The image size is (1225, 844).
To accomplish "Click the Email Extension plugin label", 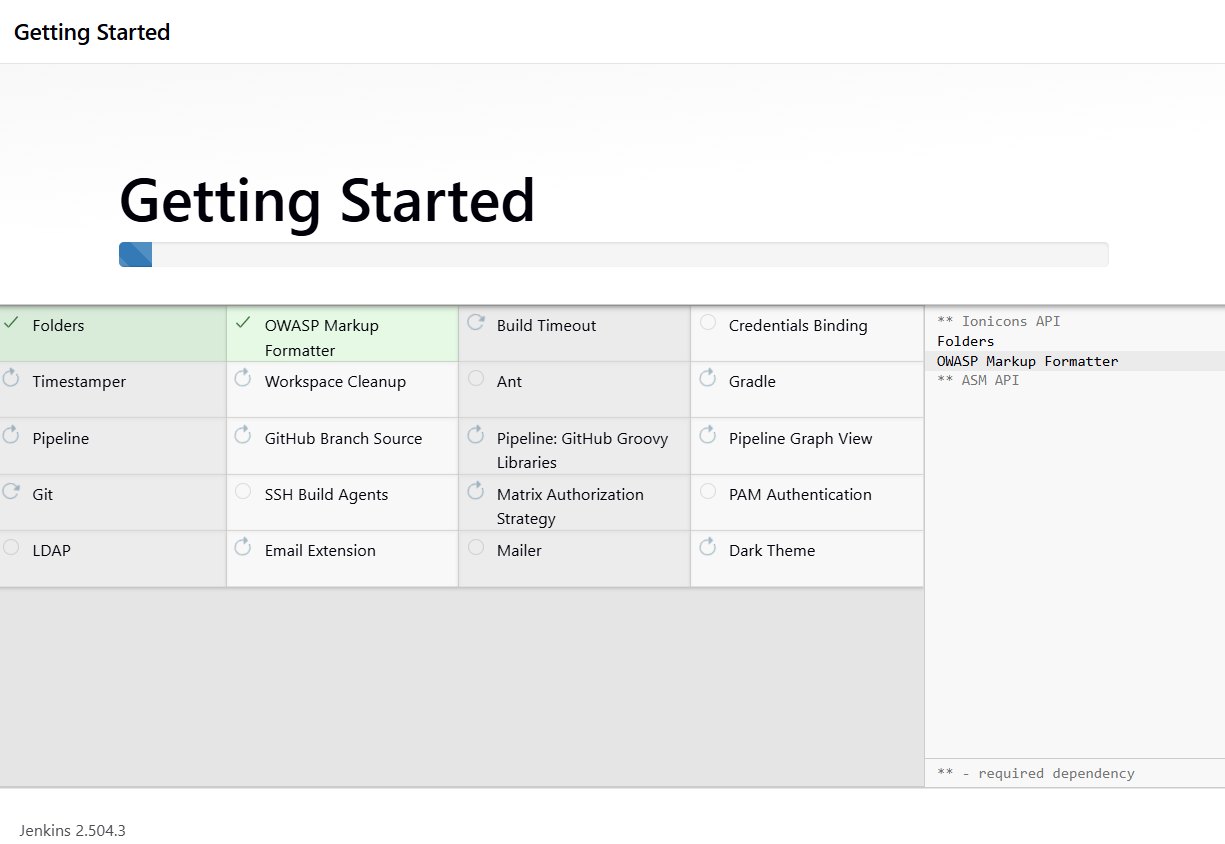I will point(320,550).
